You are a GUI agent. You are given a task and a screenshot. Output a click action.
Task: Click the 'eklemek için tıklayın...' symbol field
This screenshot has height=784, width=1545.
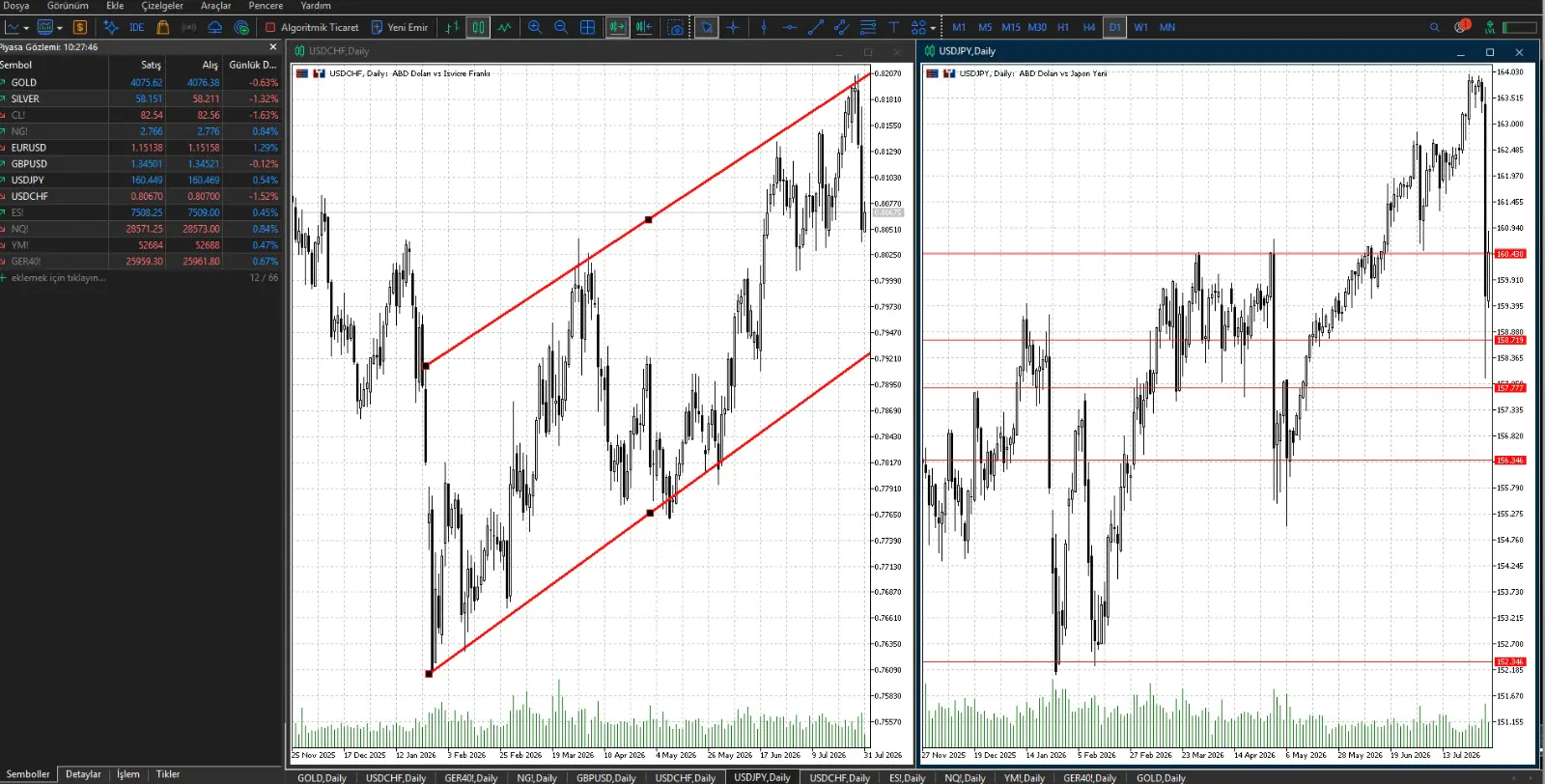58,278
